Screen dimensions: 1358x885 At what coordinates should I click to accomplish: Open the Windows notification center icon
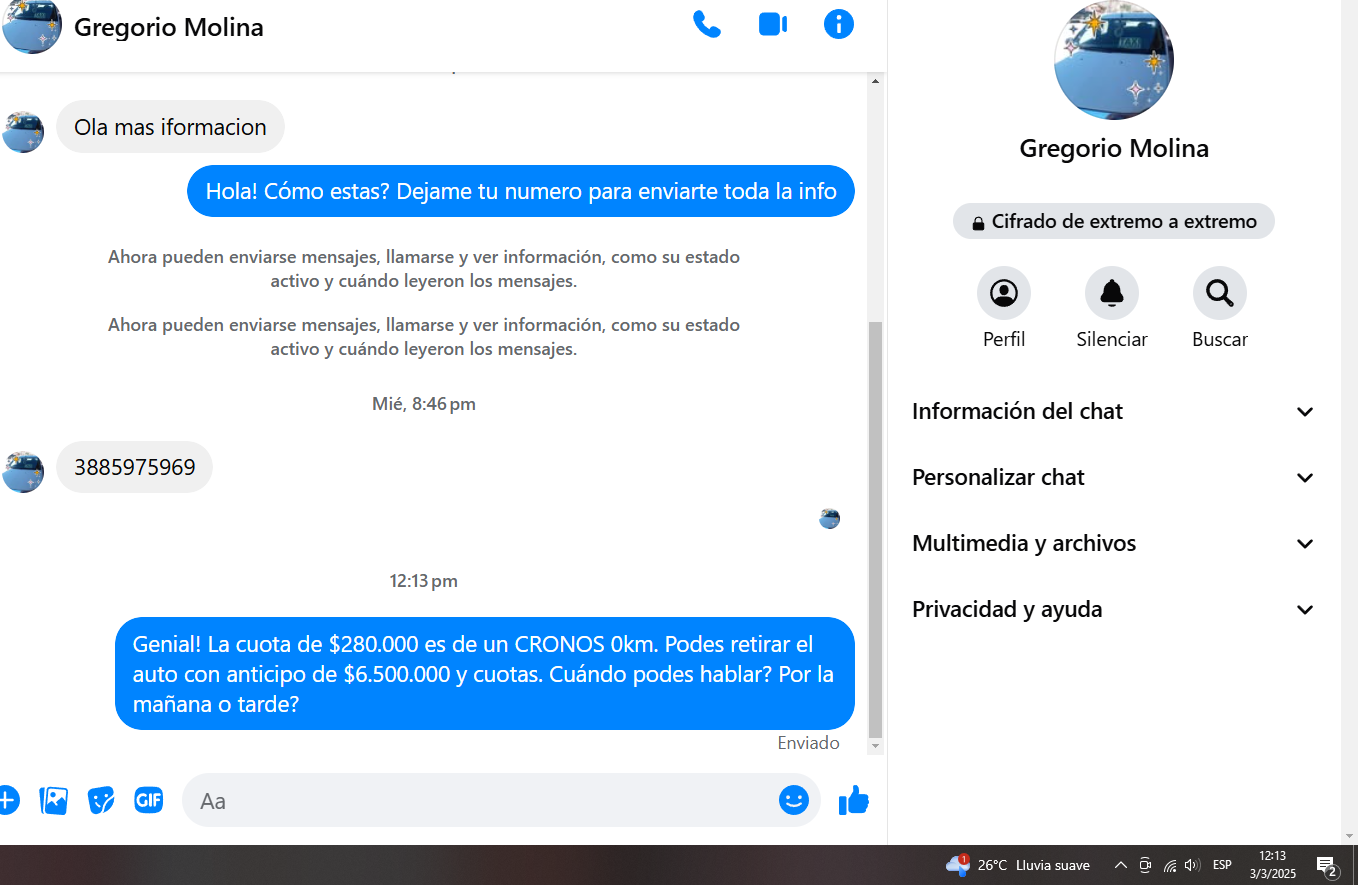tap(1327, 866)
